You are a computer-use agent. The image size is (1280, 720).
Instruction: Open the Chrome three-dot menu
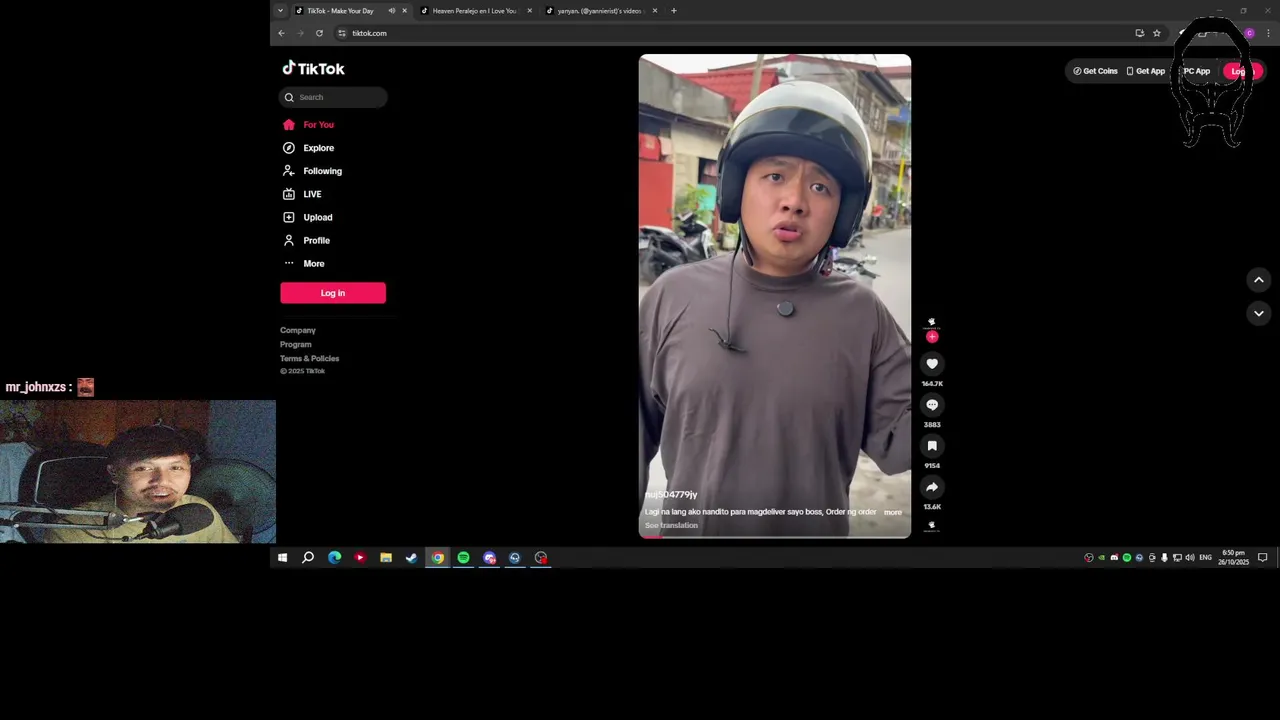(1269, 33)
